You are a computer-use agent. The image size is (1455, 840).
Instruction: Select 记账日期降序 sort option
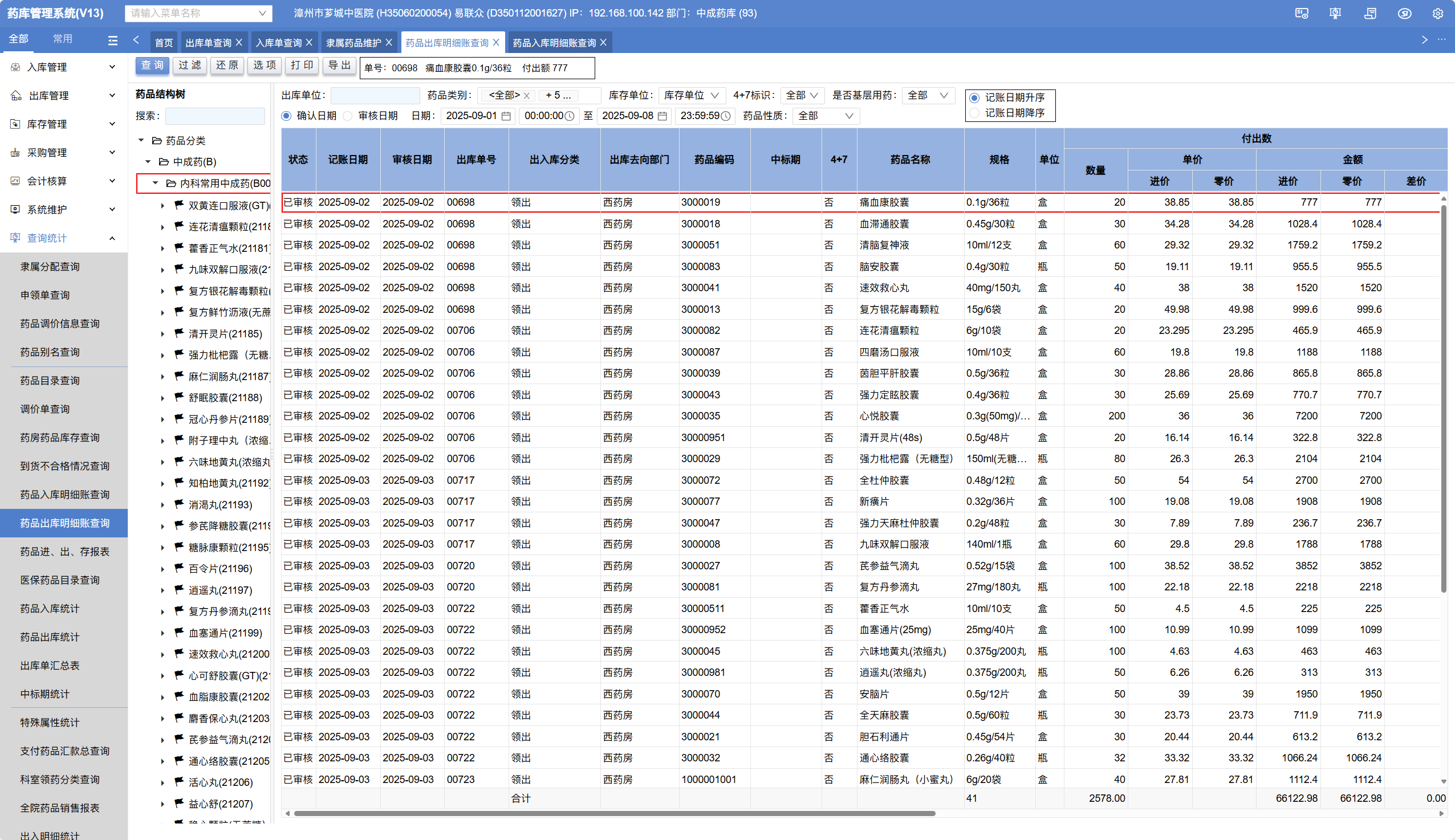[975, 113]
